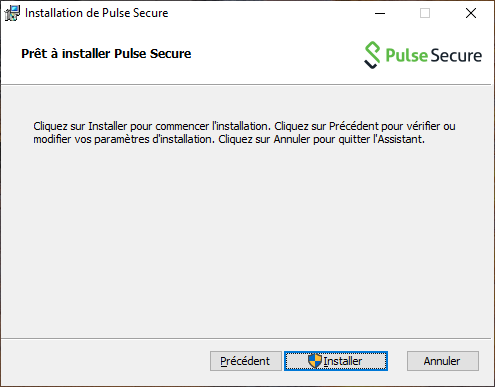495x387 pixels.
Task: Click the green Pulse Secure logo symbol
Action: click(372, 55)
